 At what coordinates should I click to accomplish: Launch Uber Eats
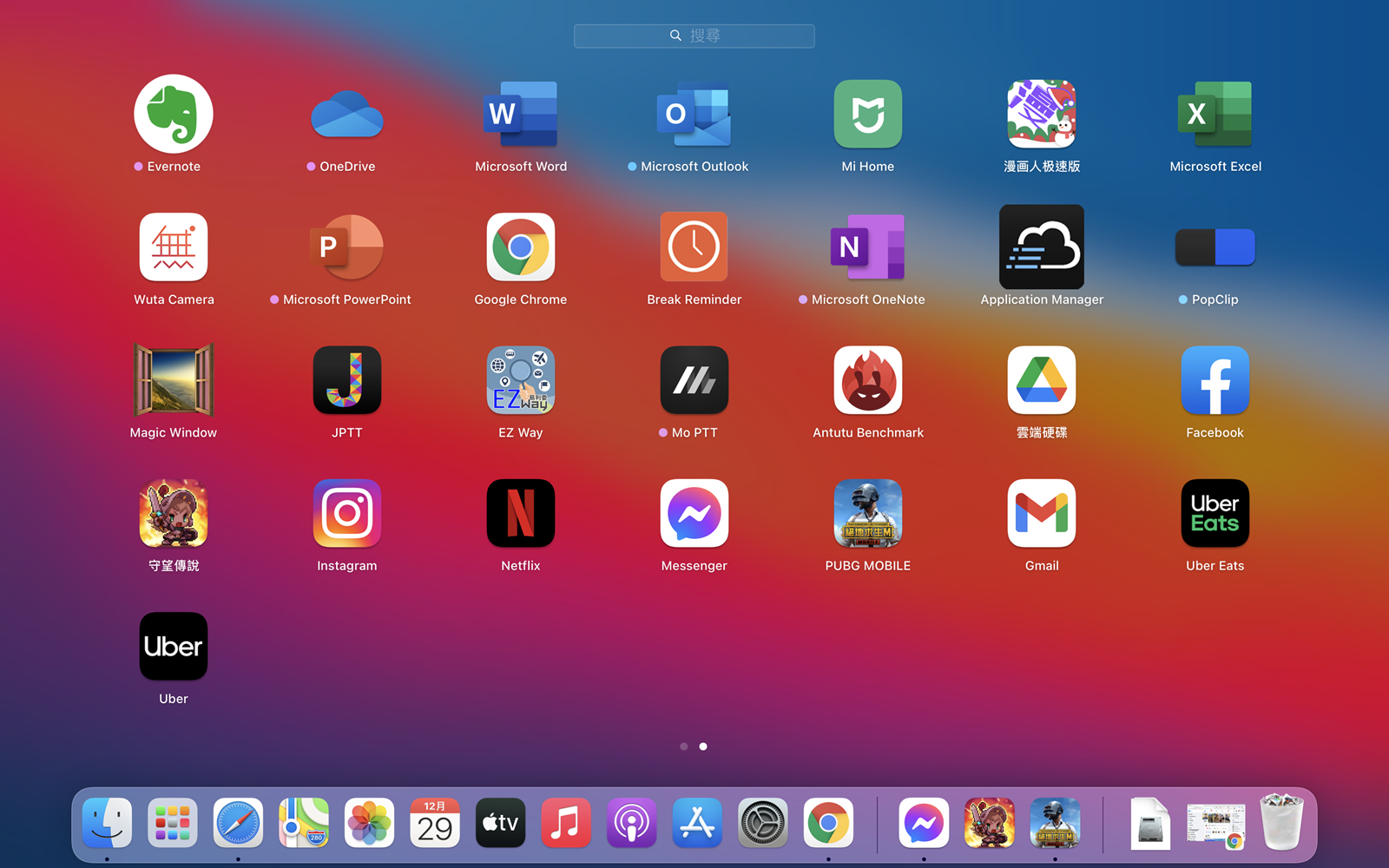1215,513
